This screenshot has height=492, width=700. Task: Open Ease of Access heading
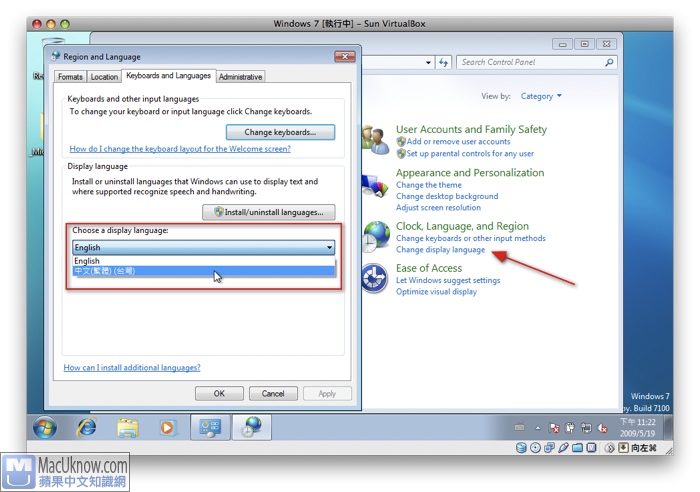pyautogui.click(x=429, y=268)
